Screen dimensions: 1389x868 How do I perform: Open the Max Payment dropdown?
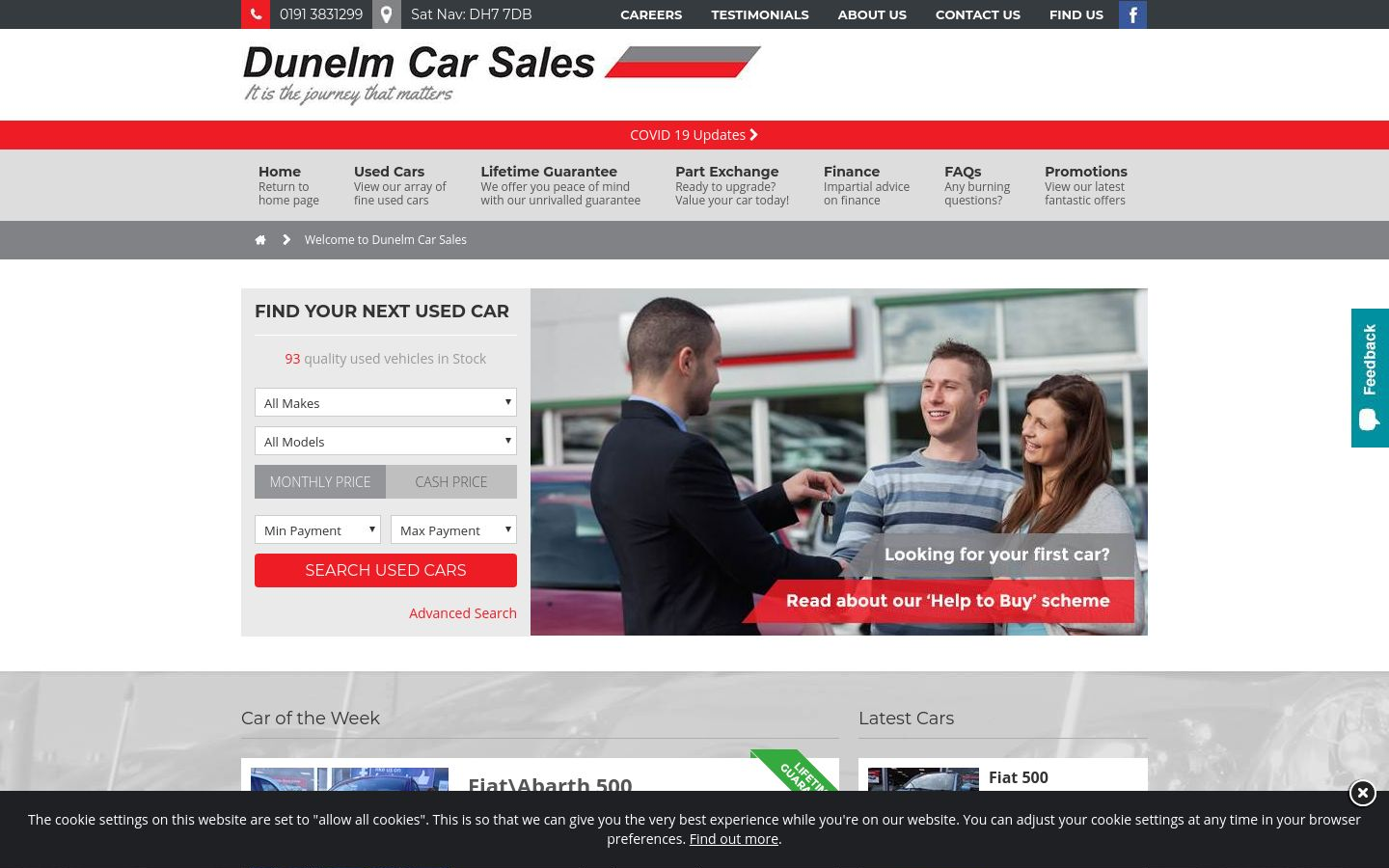(x=453, y=529)
